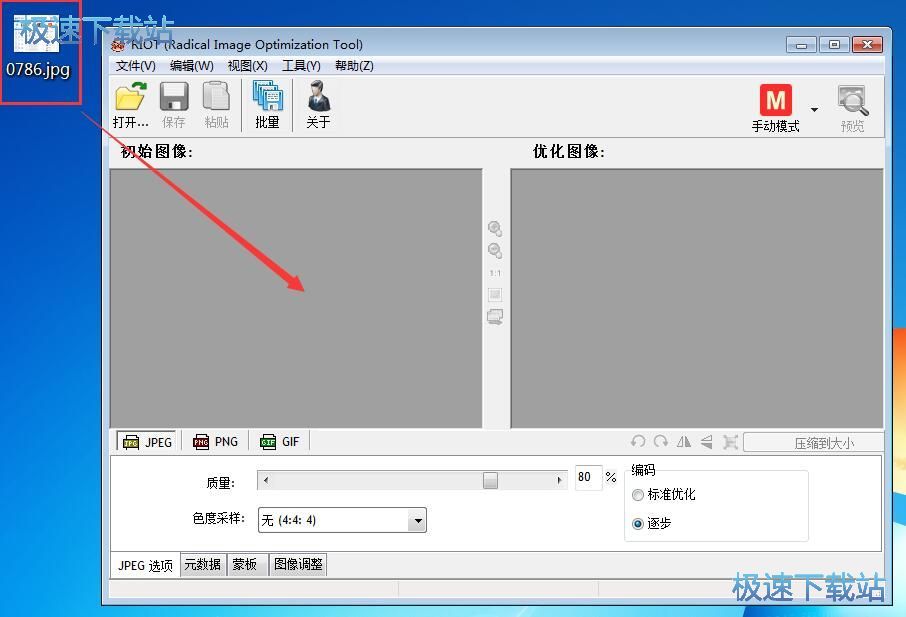Click the 优化图像 preview pane

coord(697,298)
